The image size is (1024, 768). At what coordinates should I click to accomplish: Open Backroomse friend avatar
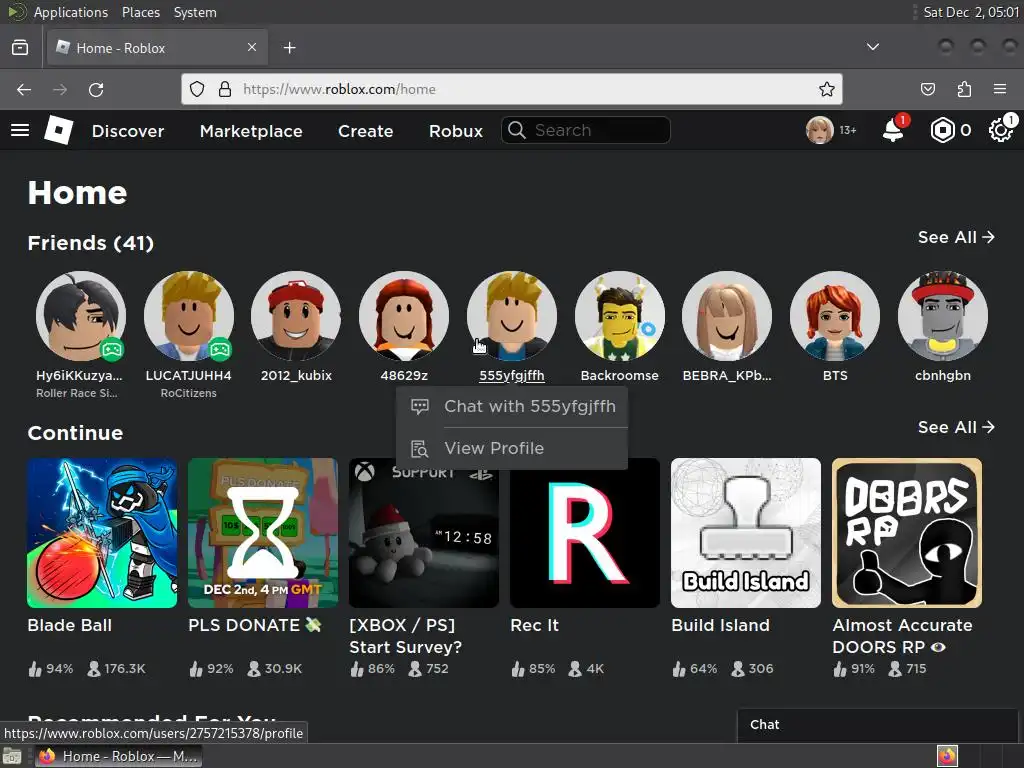pos(620,316)
